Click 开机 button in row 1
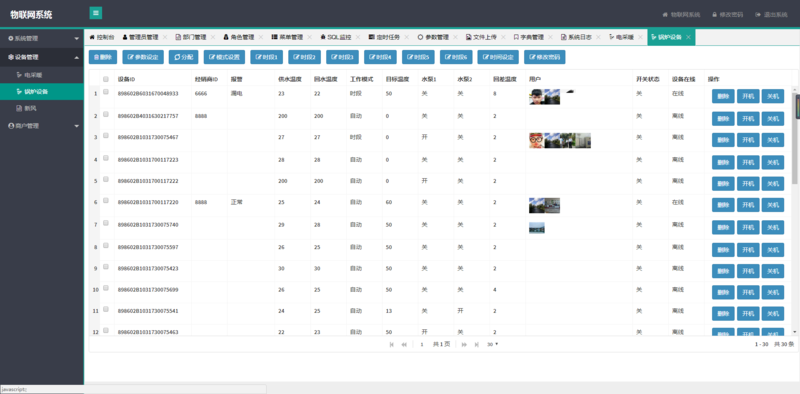The image size is (800, 394). [748, 96]
